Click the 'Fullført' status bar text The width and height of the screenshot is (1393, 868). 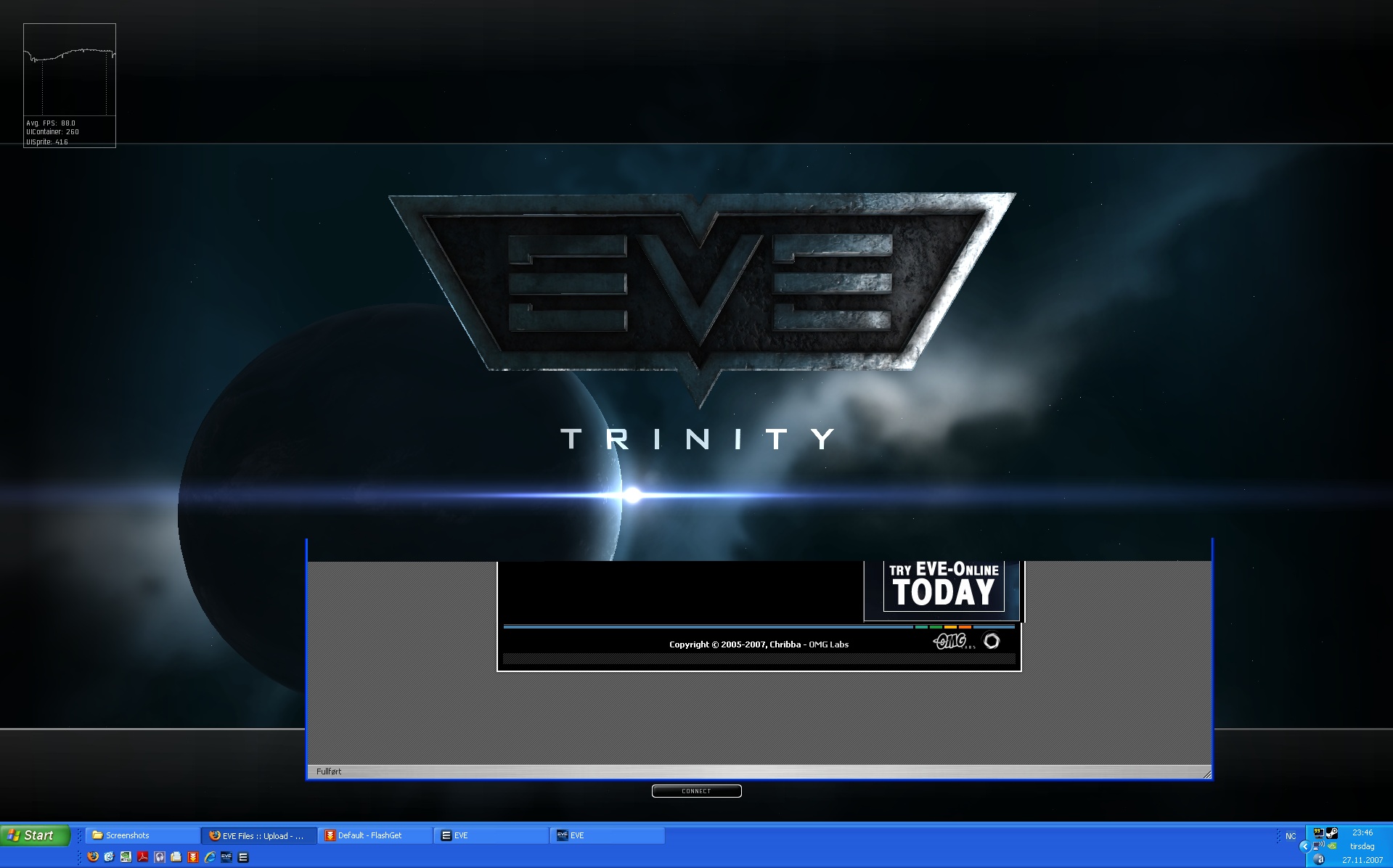(329, 771)
